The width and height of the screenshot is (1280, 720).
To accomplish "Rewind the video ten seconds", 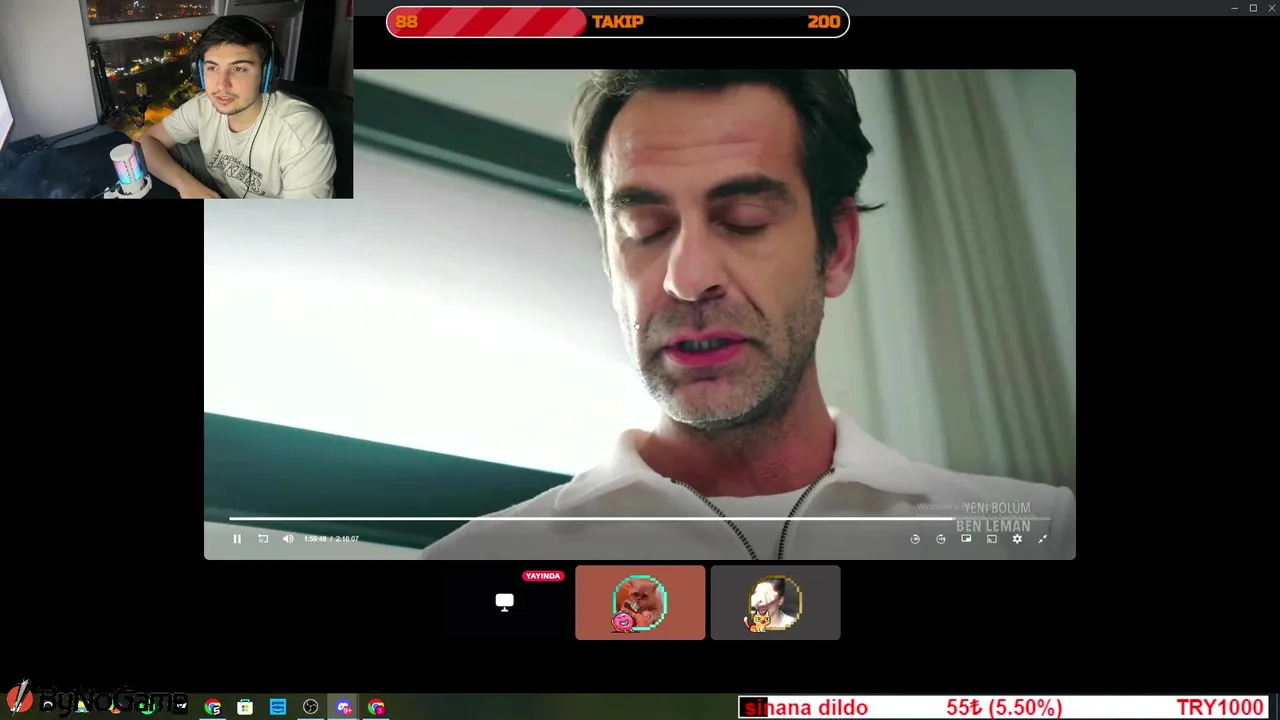I will (x=915, y=539).
